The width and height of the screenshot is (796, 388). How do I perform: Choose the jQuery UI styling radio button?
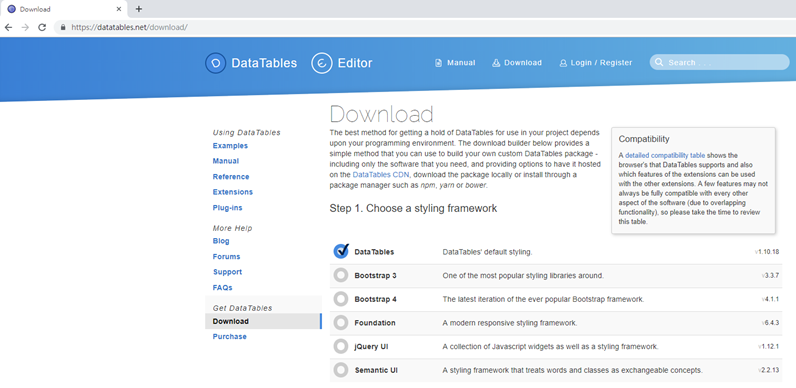tap(341, 346)
